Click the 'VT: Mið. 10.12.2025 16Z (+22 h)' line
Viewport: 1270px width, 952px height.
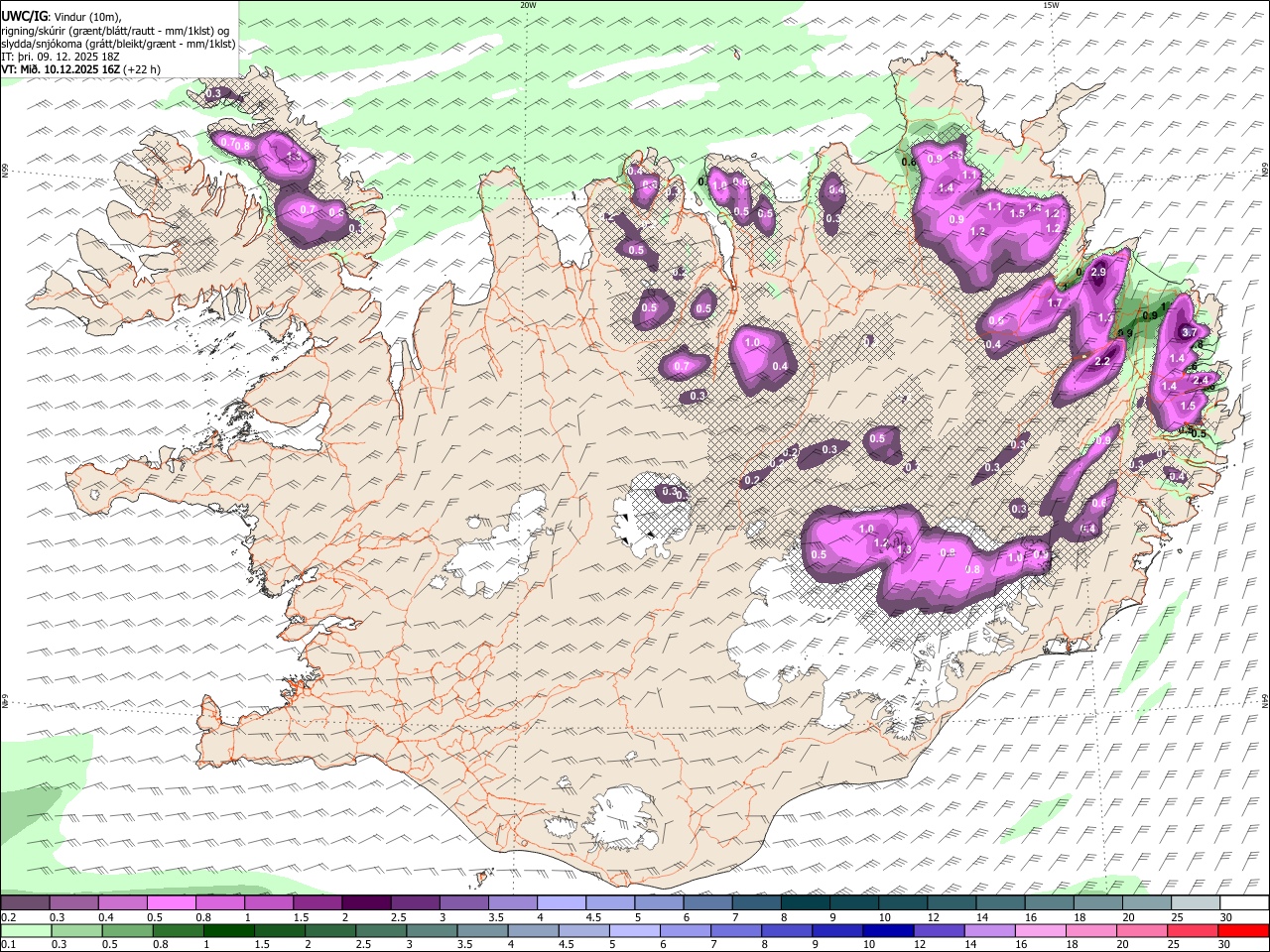click(81, 69)
